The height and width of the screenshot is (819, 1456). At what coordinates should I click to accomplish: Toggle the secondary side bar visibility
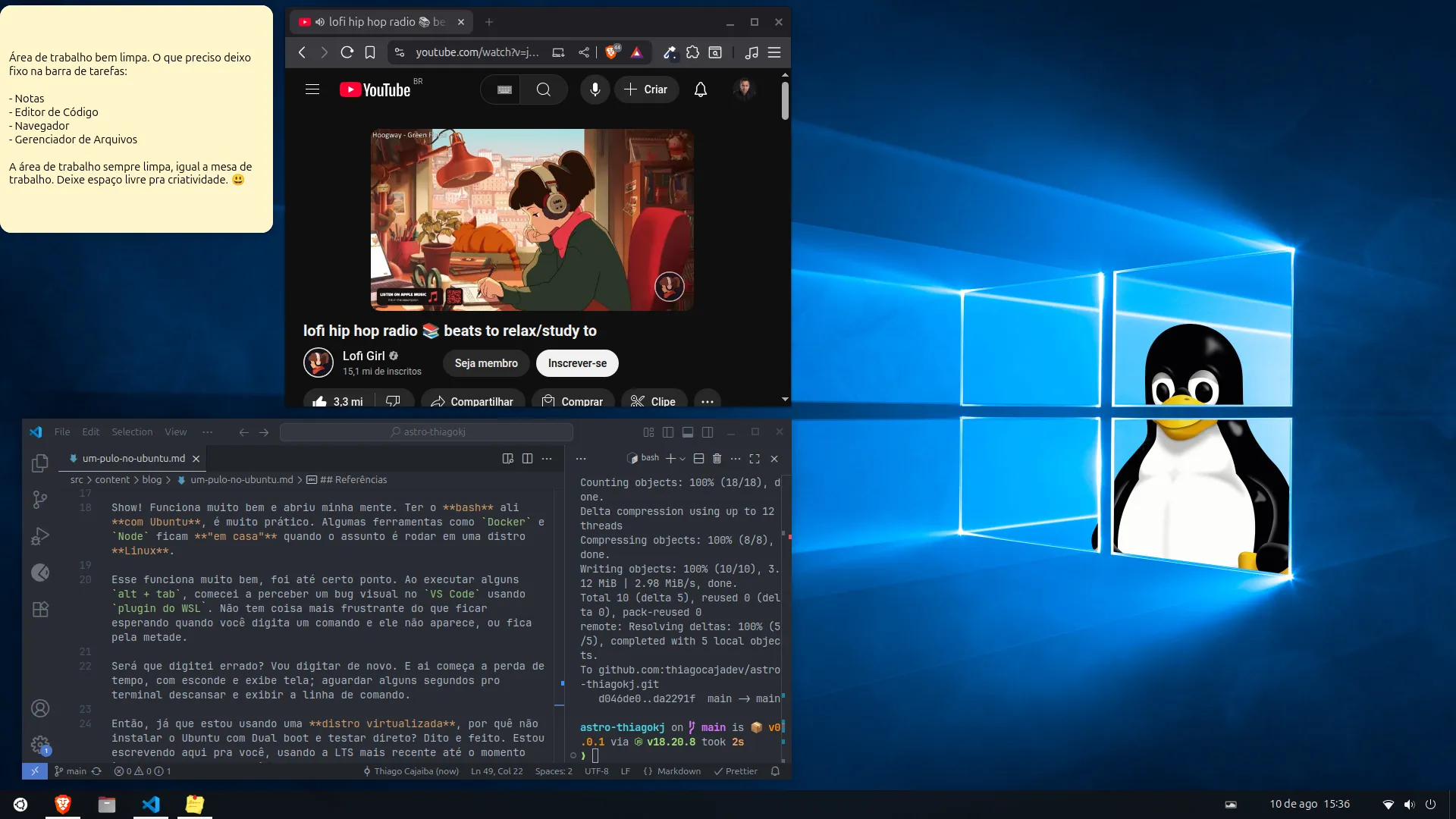pyautogui.click(x=708, y=431)
